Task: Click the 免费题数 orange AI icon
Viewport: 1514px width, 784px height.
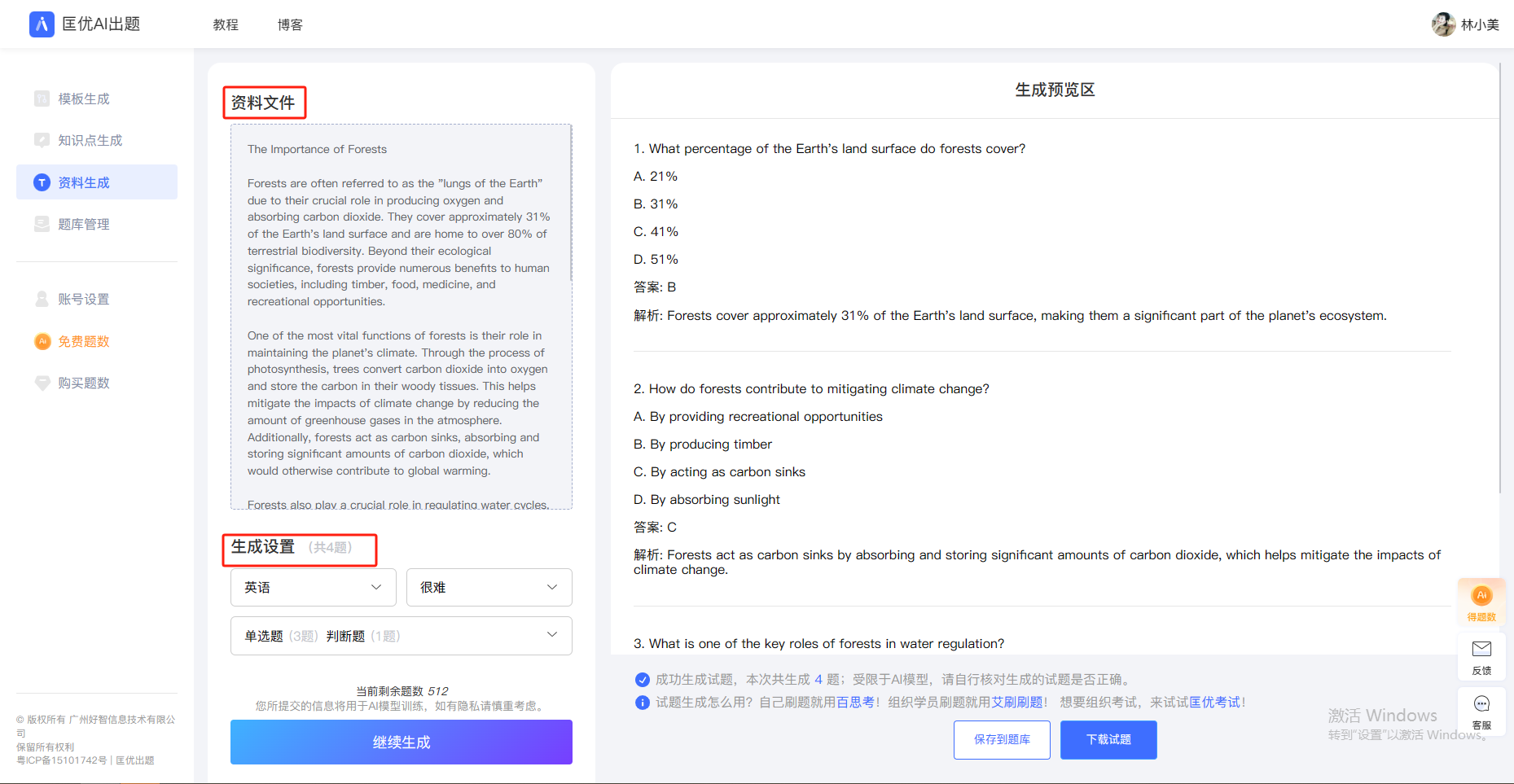Action: (x=42, y=341)
